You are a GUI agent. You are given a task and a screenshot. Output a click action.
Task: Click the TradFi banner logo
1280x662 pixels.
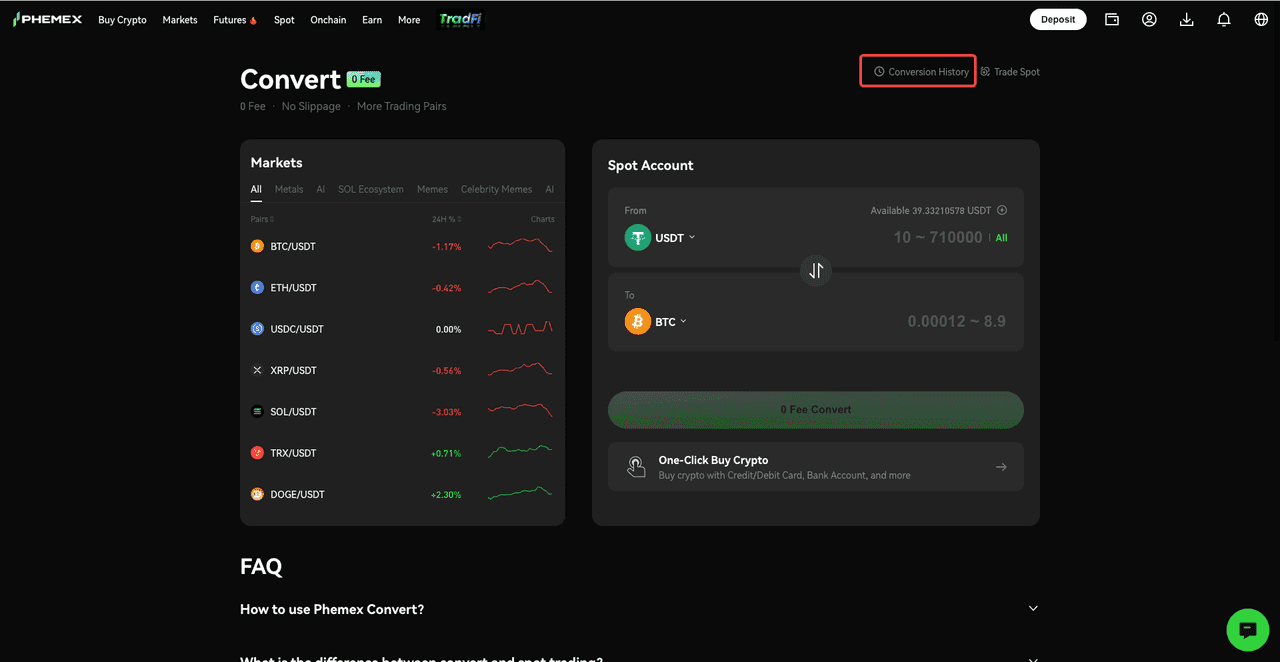coord(460,19)
